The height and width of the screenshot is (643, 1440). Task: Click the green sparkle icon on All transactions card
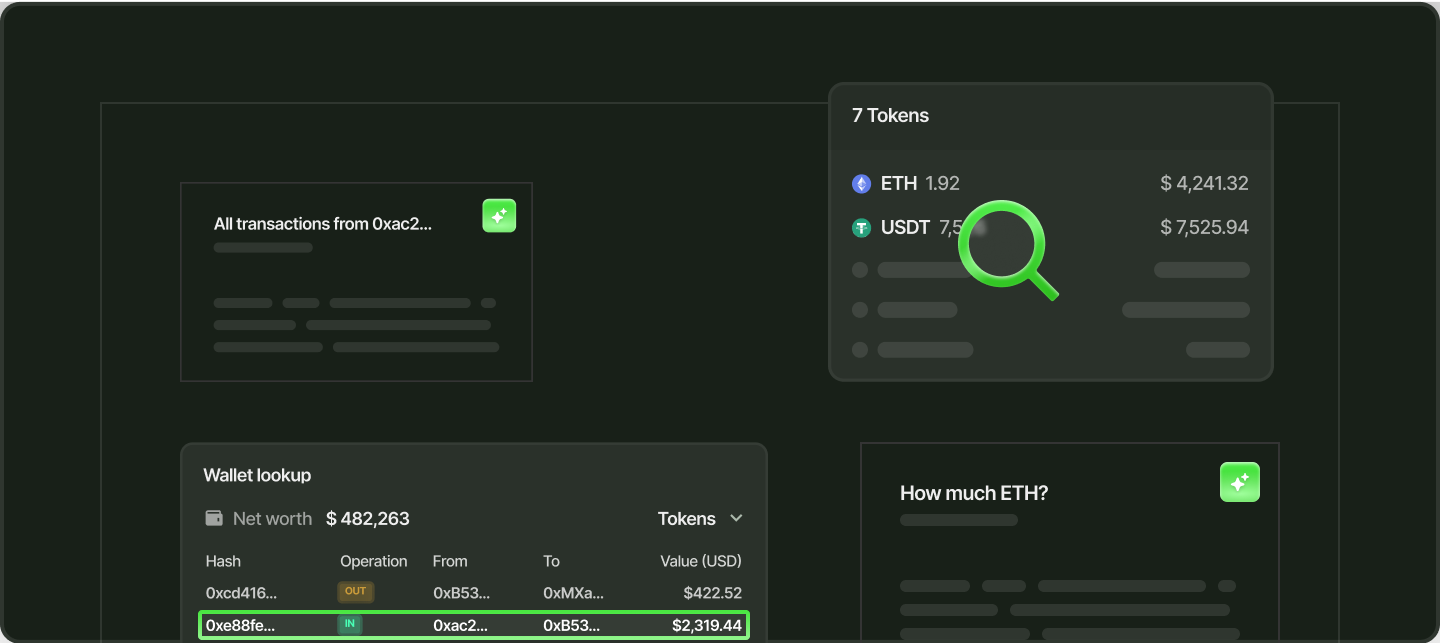click(499, 216)
